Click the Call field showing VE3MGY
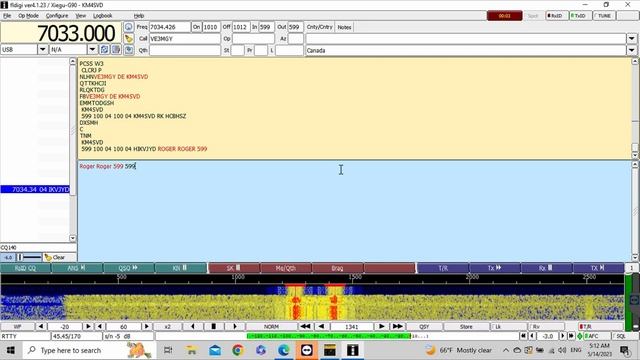The height and width of the screenshot is (360, 640). (184, 38)
